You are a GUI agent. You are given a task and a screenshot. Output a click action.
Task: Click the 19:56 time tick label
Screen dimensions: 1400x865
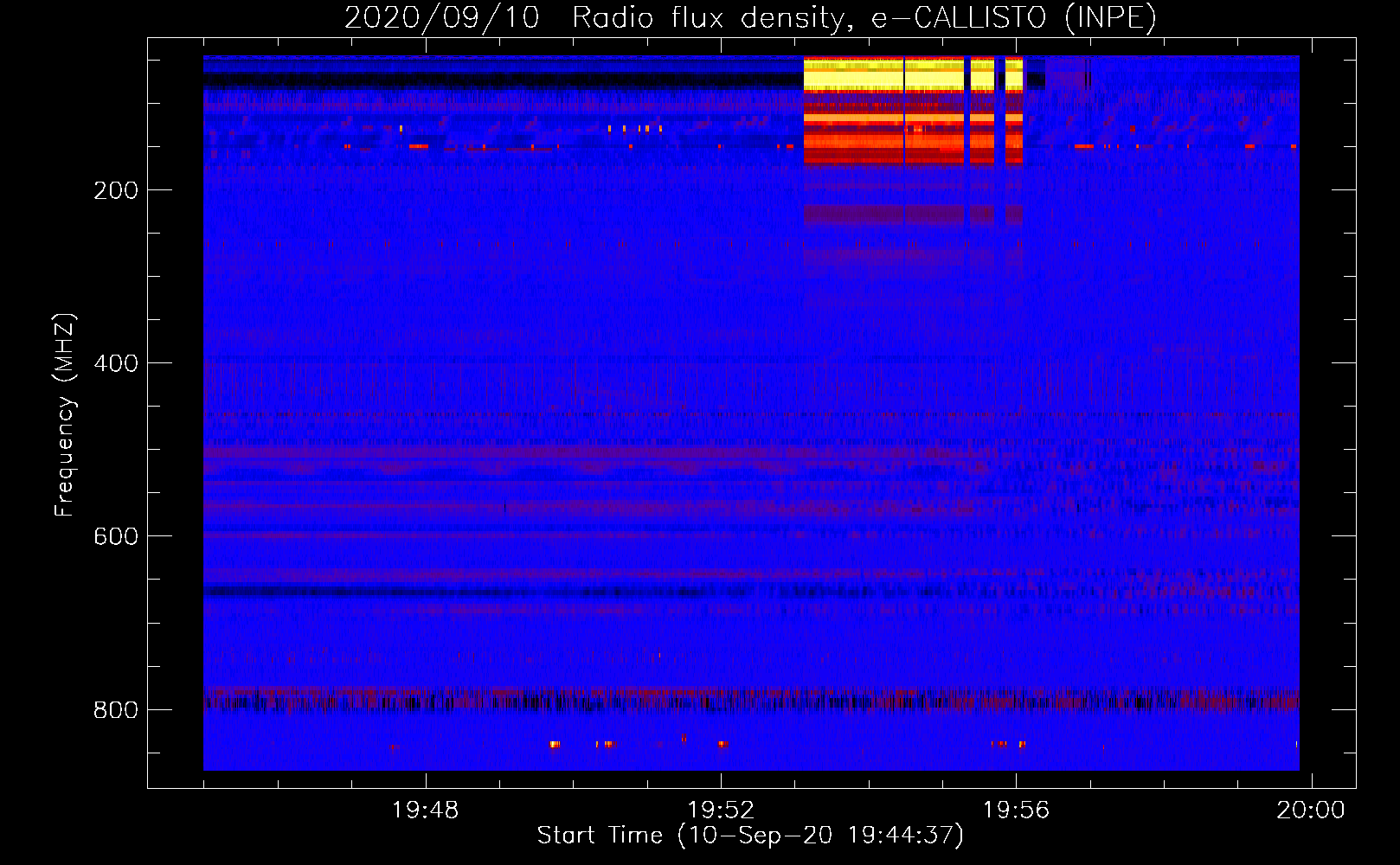pyautogui.click(x=1017, y=811)
